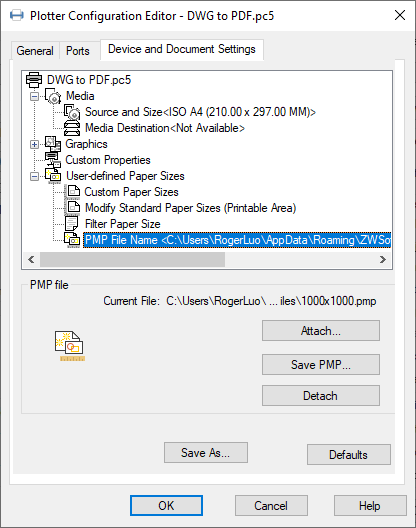Viewport: 416px width, 528px height.
Task: Switch to the General tab
Action: 35,51
